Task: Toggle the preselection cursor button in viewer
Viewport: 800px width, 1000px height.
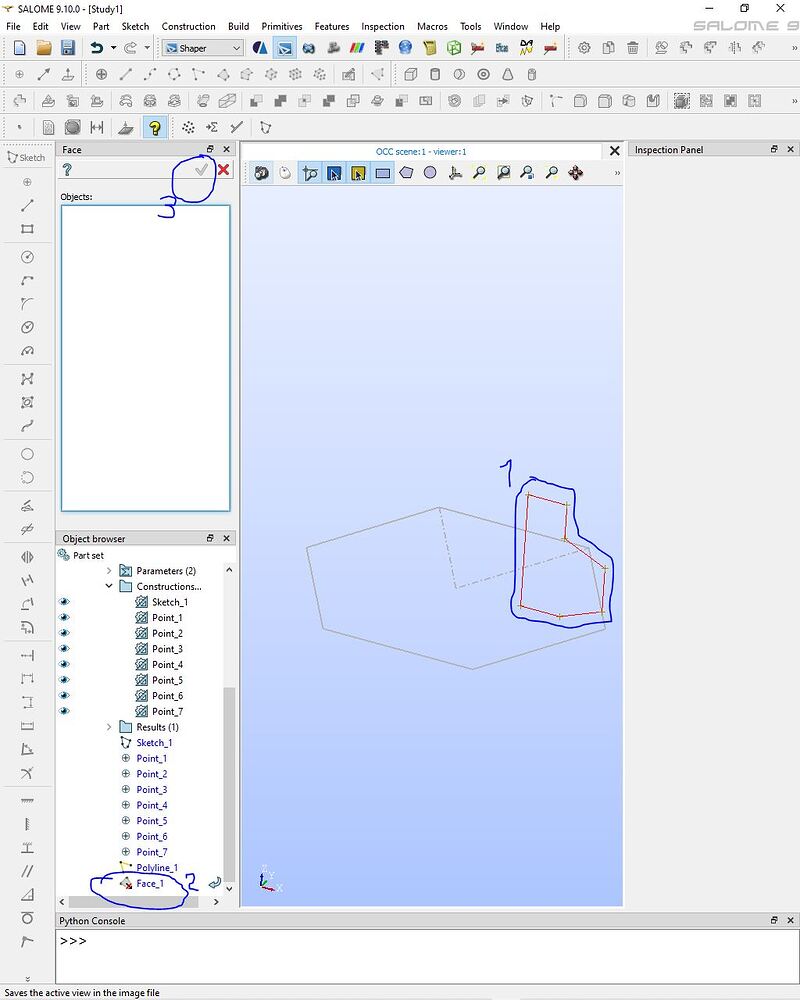Action: [x=334, y=173]
